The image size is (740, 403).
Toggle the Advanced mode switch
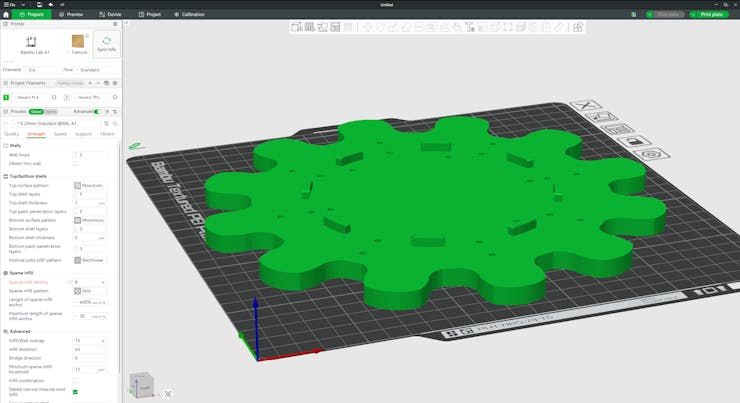click(x=97, y=112)
